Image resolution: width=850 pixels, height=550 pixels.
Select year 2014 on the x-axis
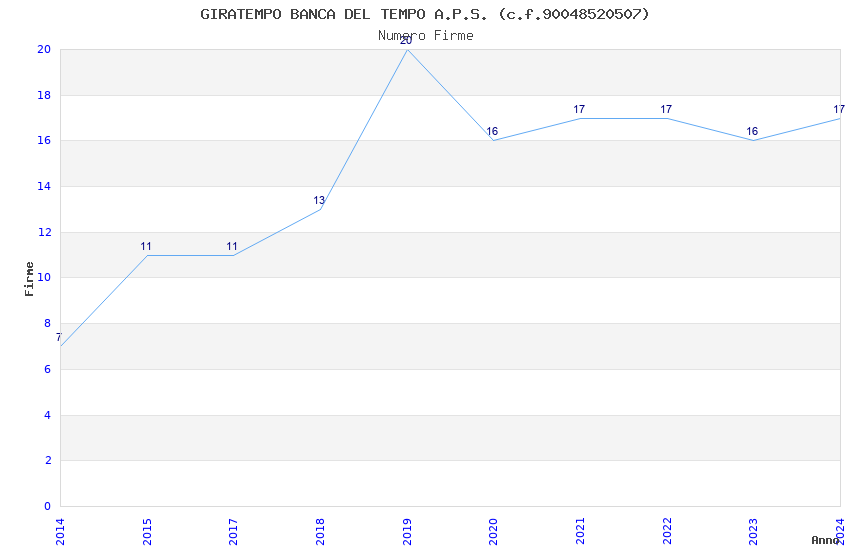[60, 531]
